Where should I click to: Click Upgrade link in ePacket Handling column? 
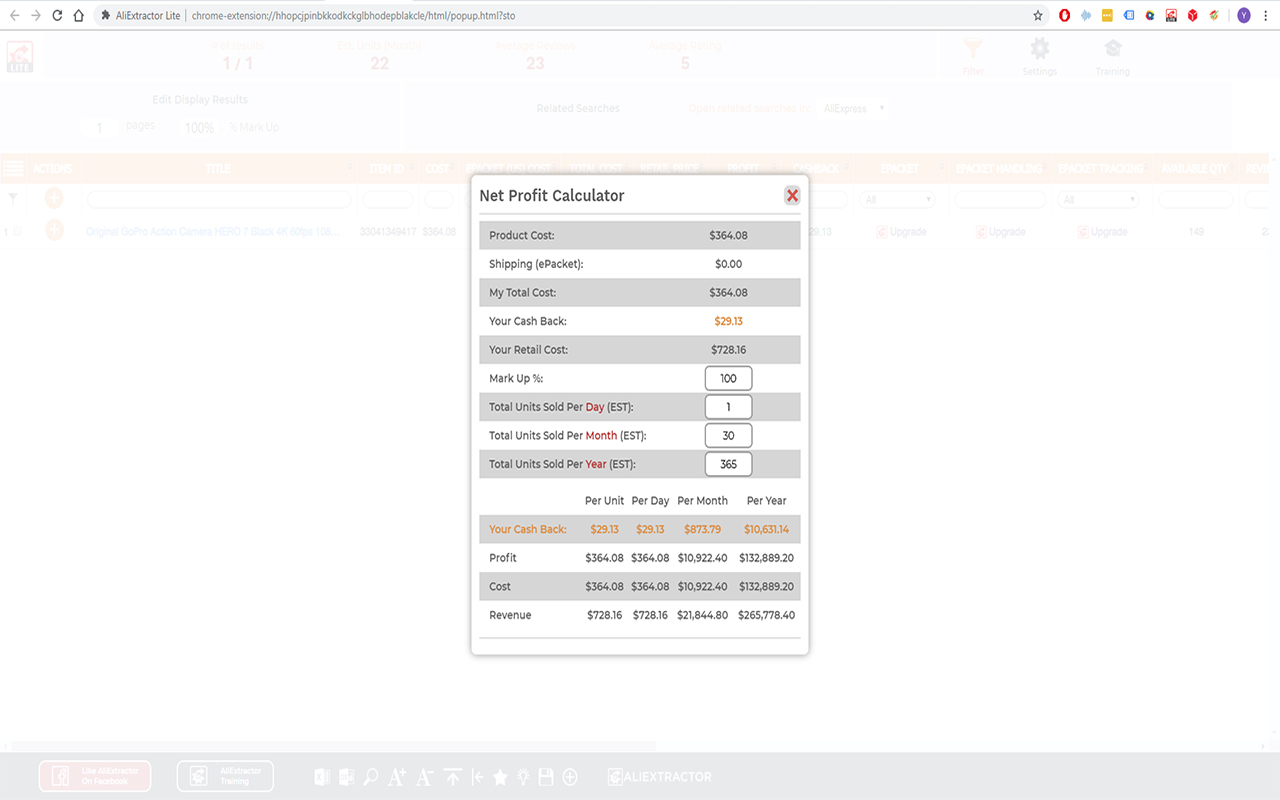point(1001,232)
